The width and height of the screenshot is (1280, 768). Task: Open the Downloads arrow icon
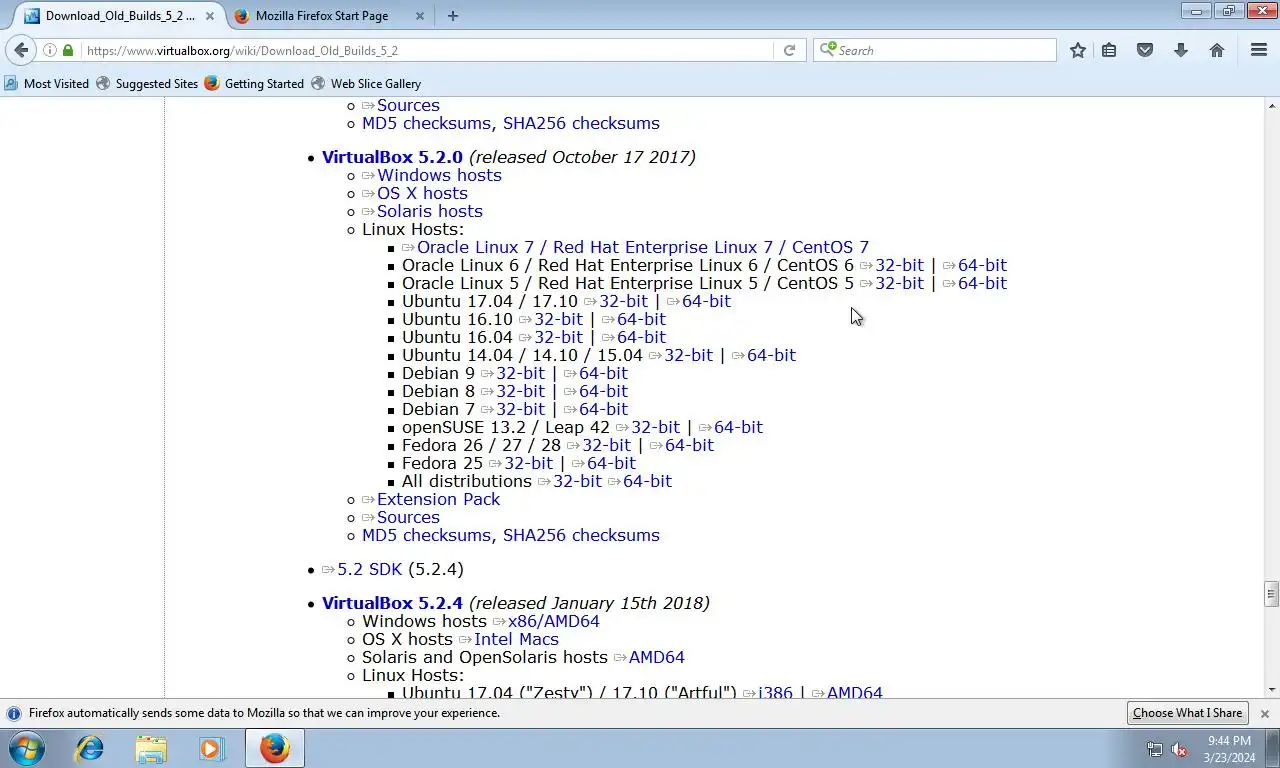(1181, 50)
